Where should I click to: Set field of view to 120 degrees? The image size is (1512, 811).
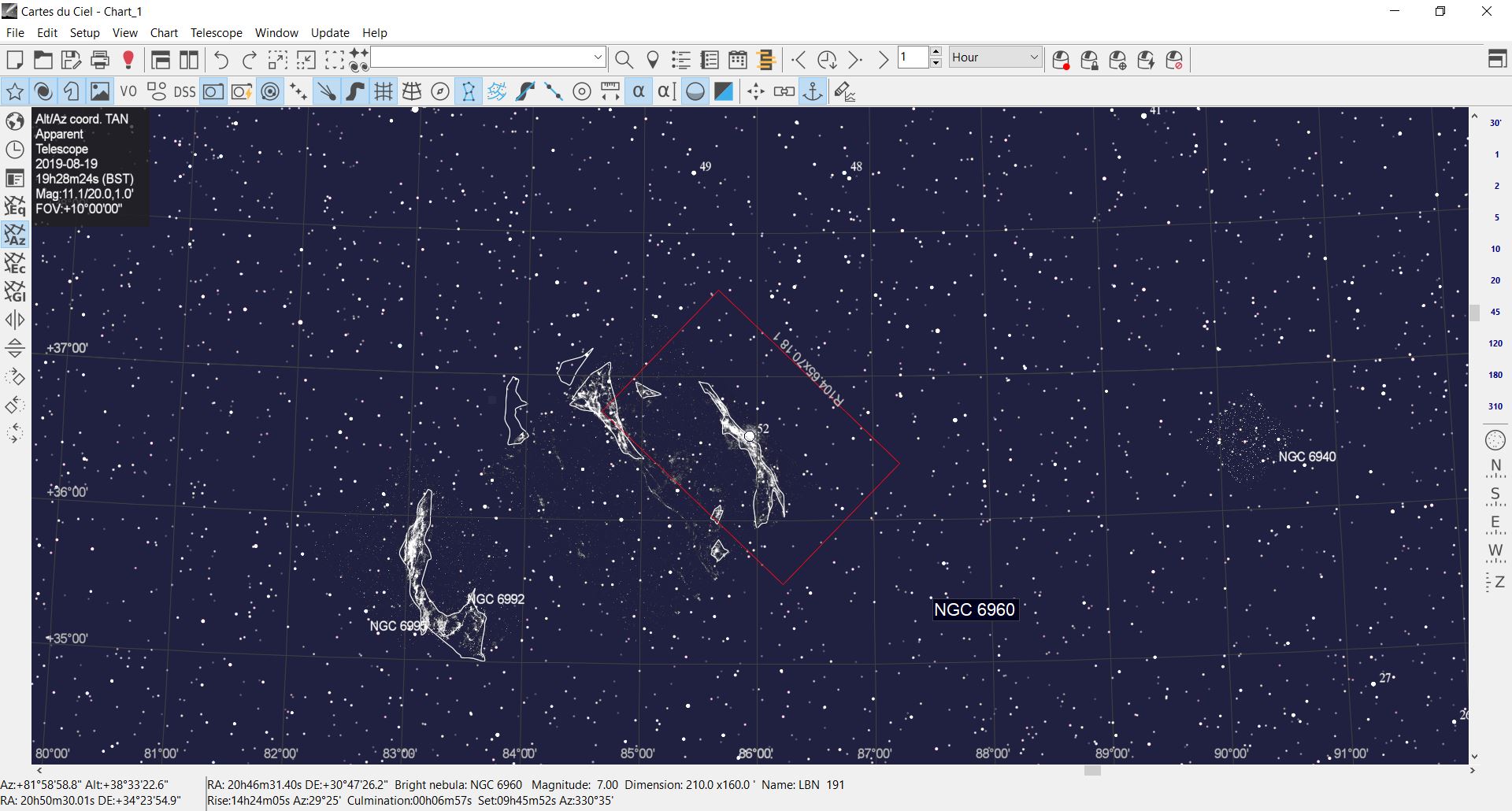coord(1495,343)
